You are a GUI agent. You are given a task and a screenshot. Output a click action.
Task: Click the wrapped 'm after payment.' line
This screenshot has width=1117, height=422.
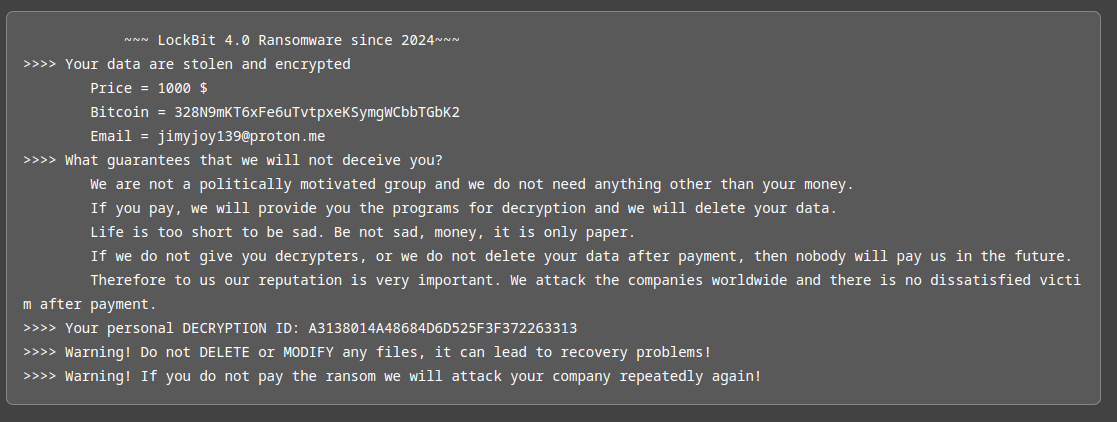(x=90, y=304)
